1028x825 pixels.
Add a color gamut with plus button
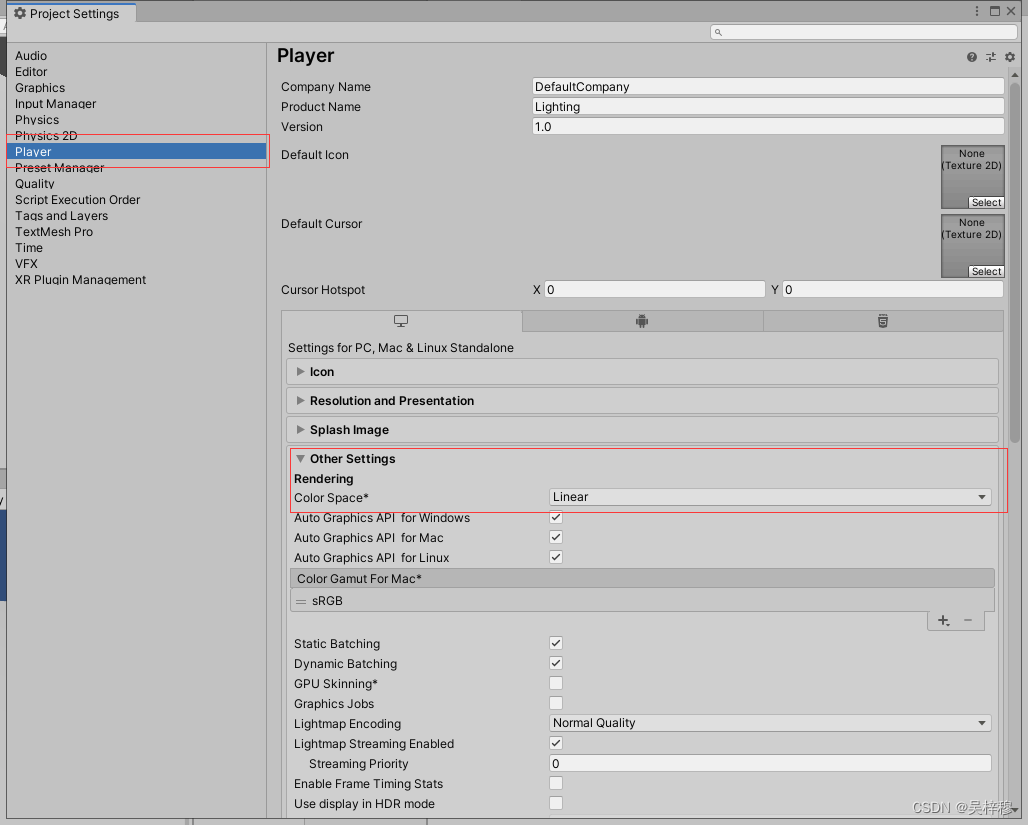pyautogui.click(x=943, y=620)
